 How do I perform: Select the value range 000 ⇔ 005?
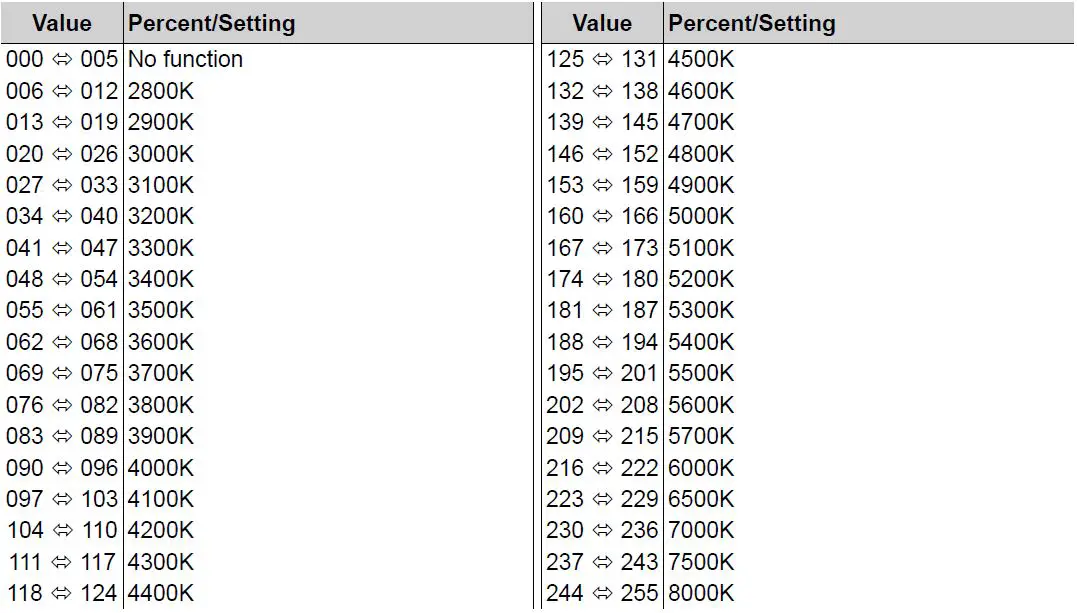62,59
